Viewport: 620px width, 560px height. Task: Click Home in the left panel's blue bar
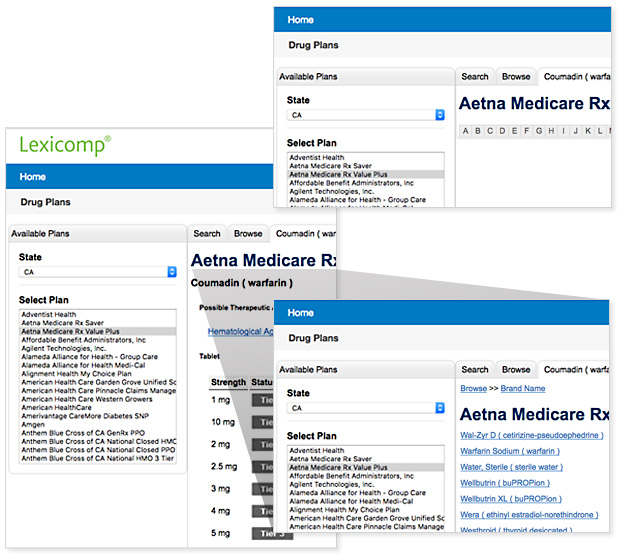point(32,177)
